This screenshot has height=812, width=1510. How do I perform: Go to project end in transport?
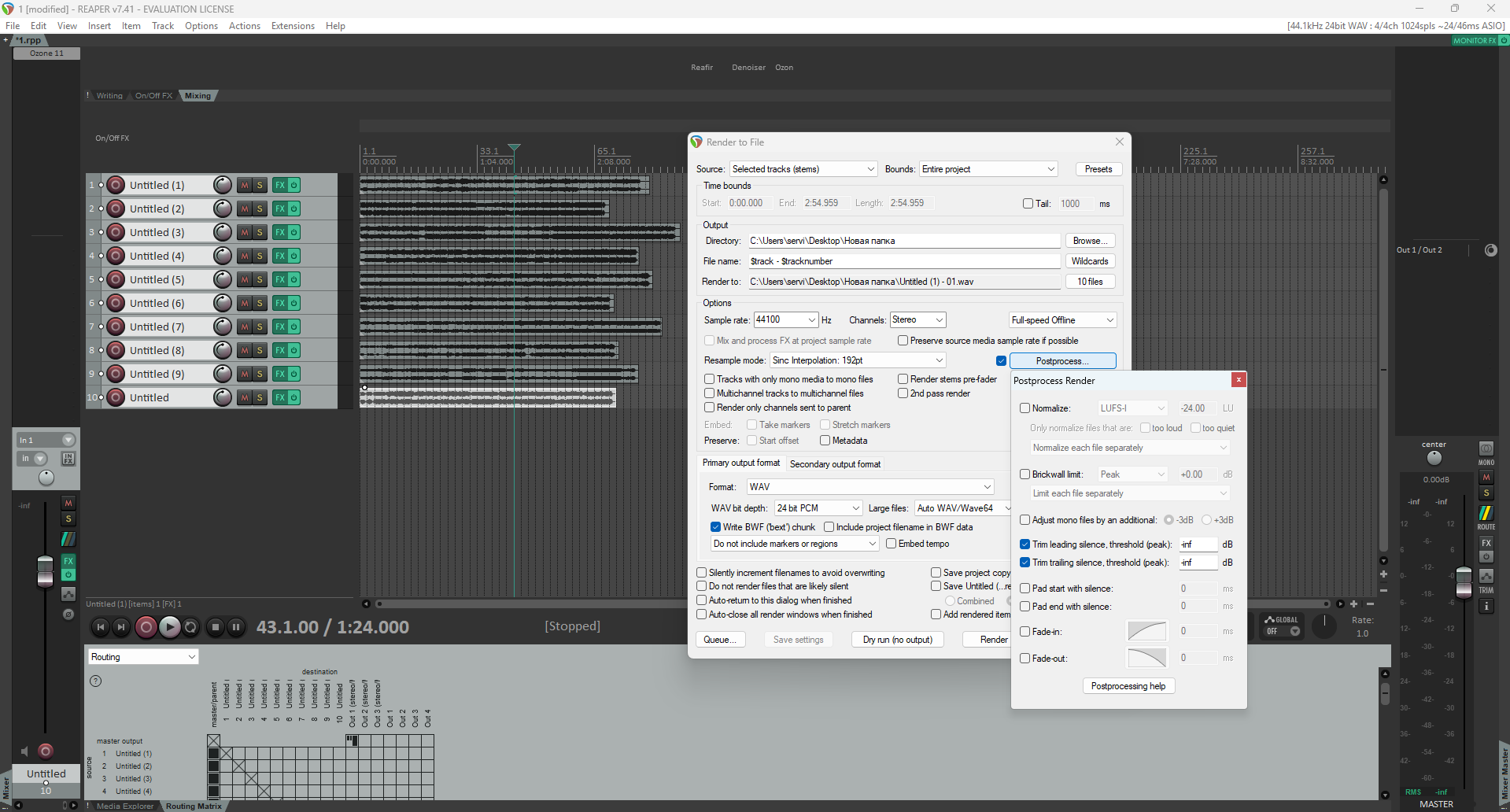(120, 627)
